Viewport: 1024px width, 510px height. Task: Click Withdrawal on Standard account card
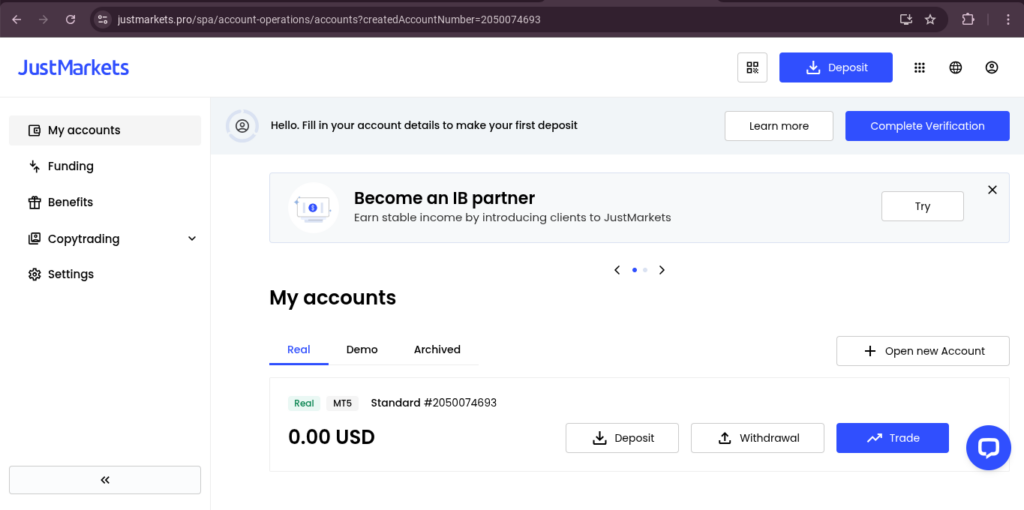pos(758,438)
